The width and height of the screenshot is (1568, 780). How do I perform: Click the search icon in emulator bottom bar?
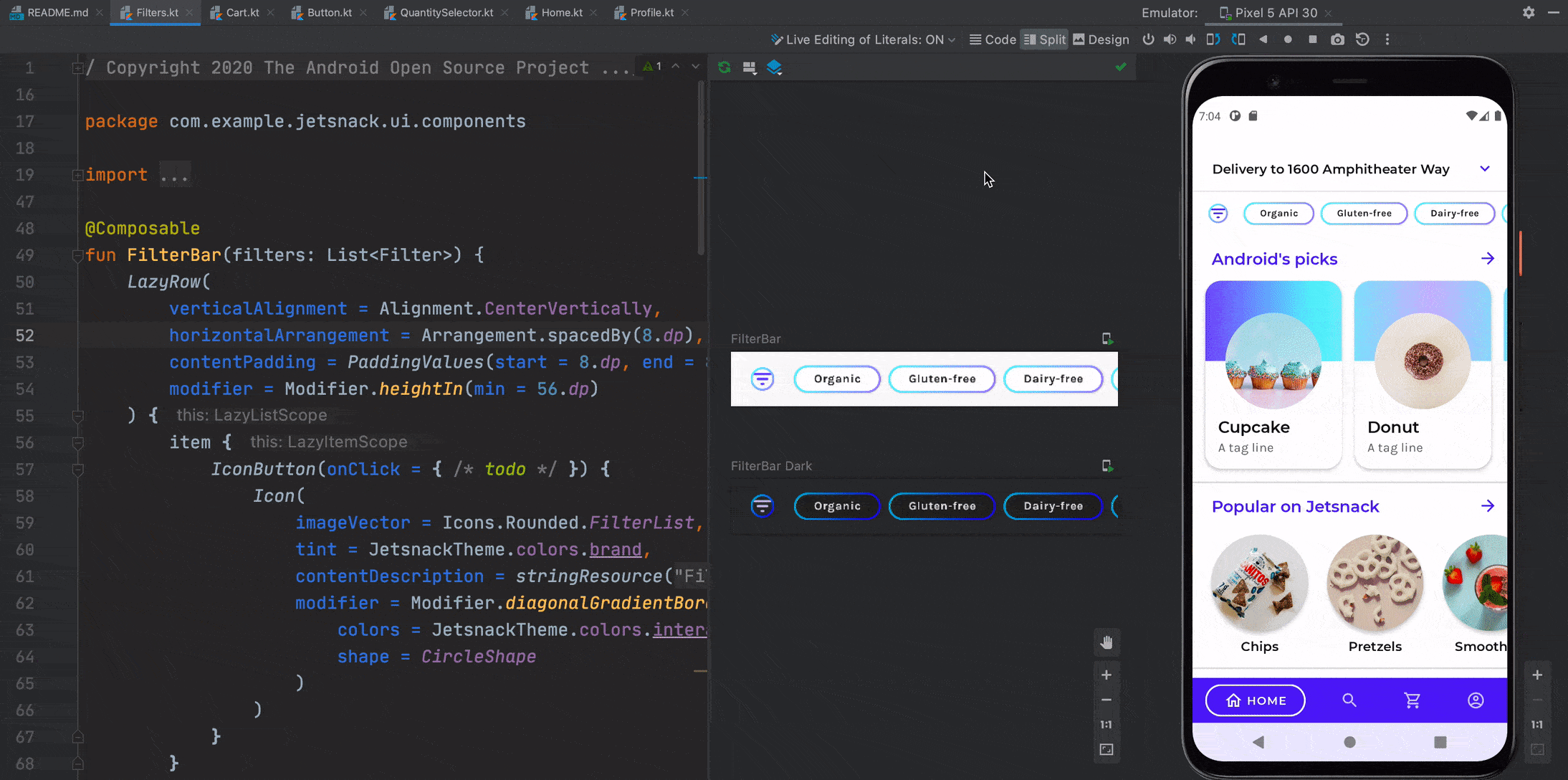(x=1350, y=700)
